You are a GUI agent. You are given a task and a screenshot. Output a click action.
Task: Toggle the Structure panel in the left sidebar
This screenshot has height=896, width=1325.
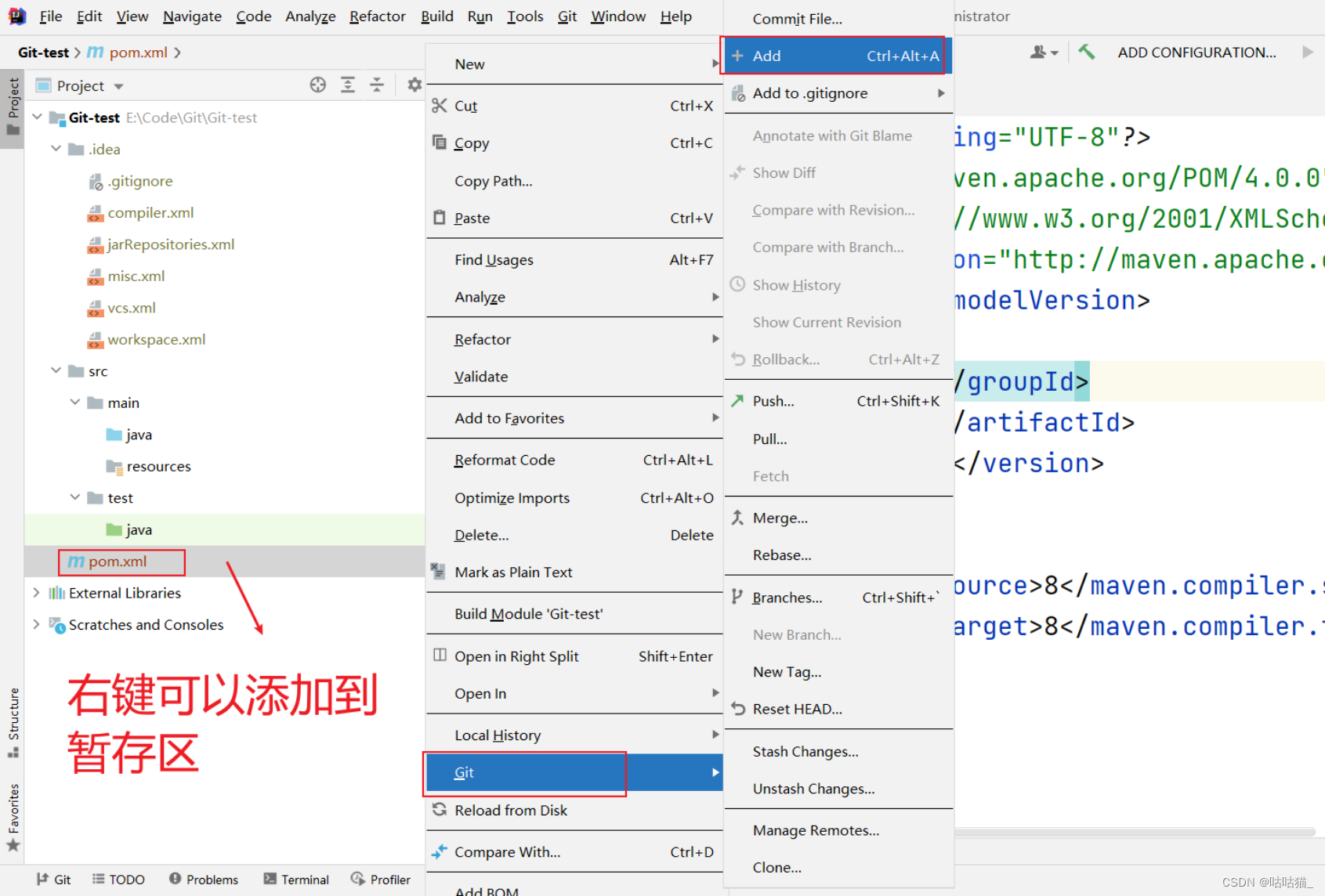13,717
